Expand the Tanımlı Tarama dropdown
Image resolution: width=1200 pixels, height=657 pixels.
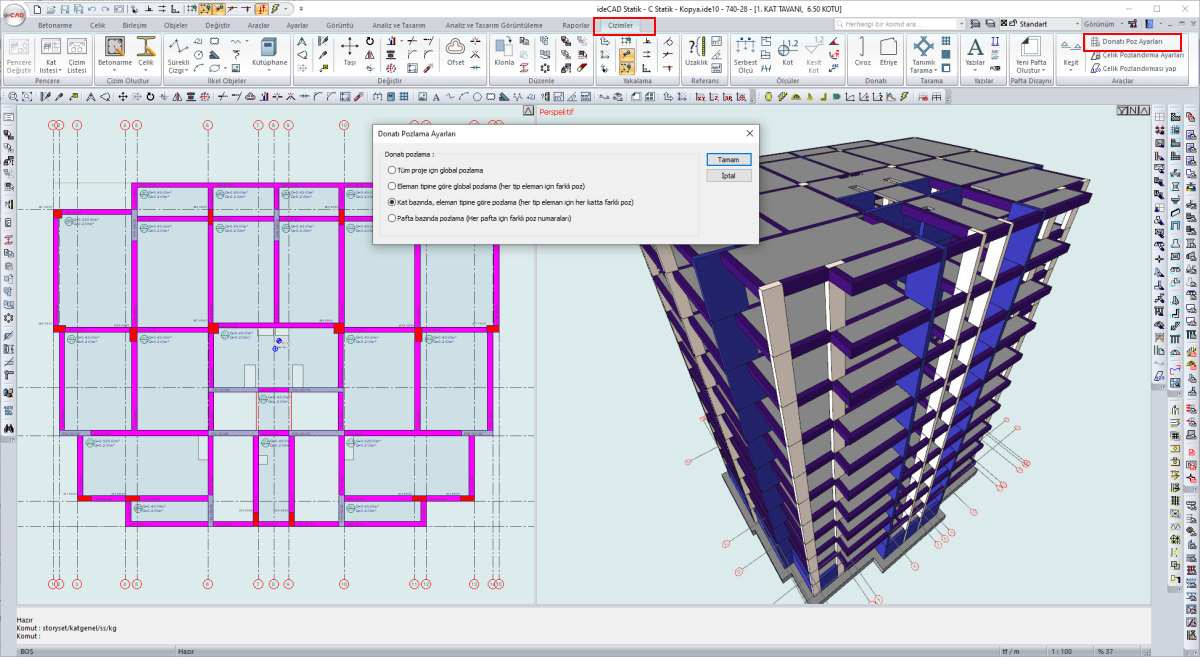coord(923,71)
